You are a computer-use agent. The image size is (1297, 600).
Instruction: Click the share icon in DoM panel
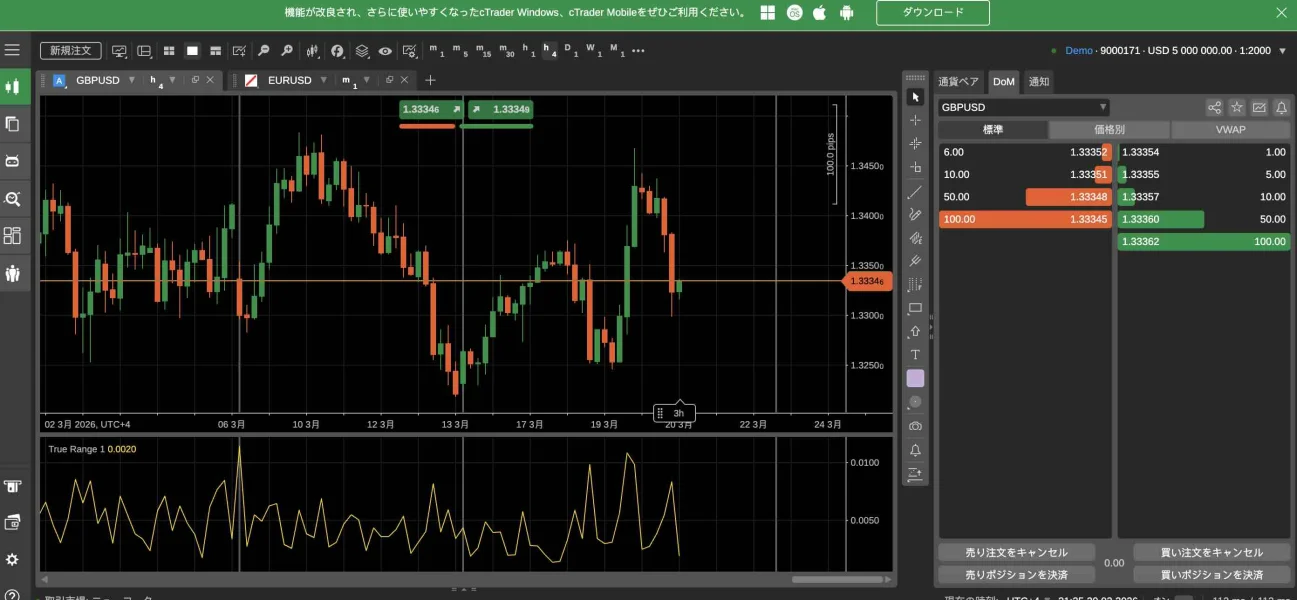click(x=1214, y=107)
